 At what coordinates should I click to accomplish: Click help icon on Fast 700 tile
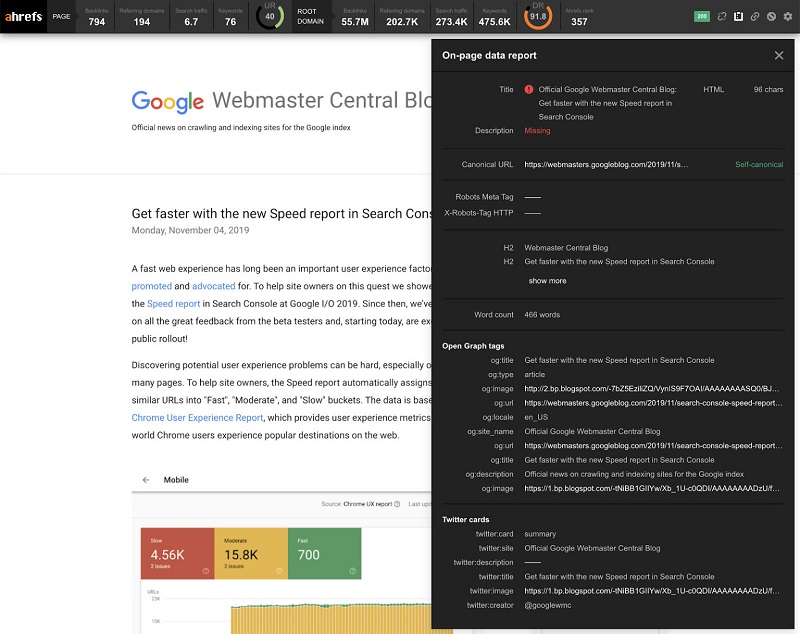click(x=353, y=571)
